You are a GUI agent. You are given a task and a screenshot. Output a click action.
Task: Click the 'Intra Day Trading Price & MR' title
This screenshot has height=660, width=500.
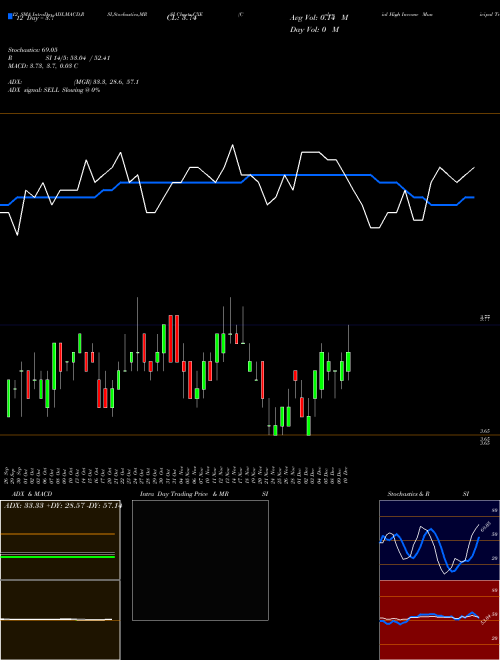coord(184,494)
